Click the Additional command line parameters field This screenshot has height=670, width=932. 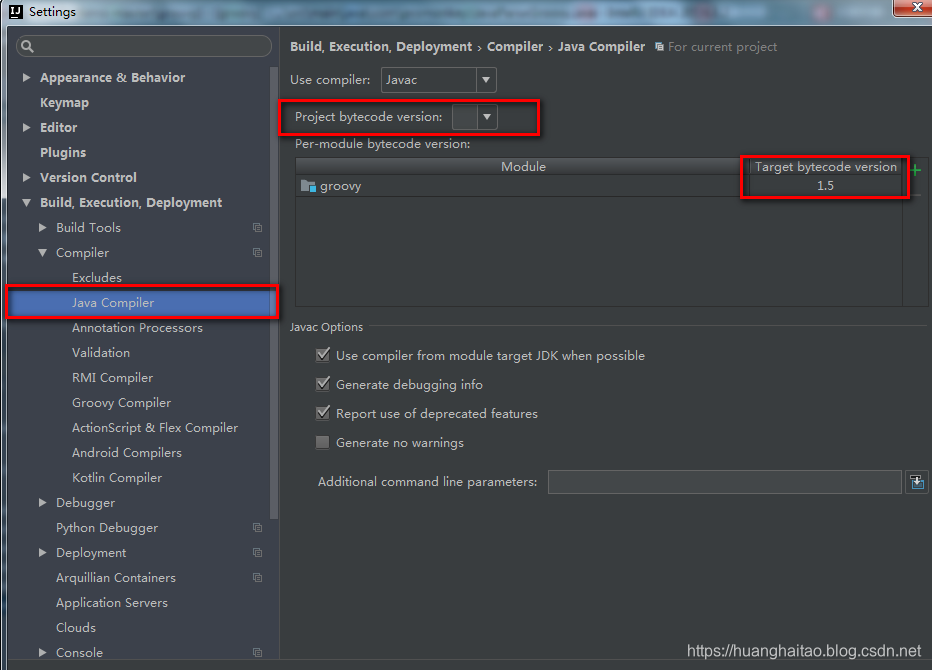click(724, 481)
